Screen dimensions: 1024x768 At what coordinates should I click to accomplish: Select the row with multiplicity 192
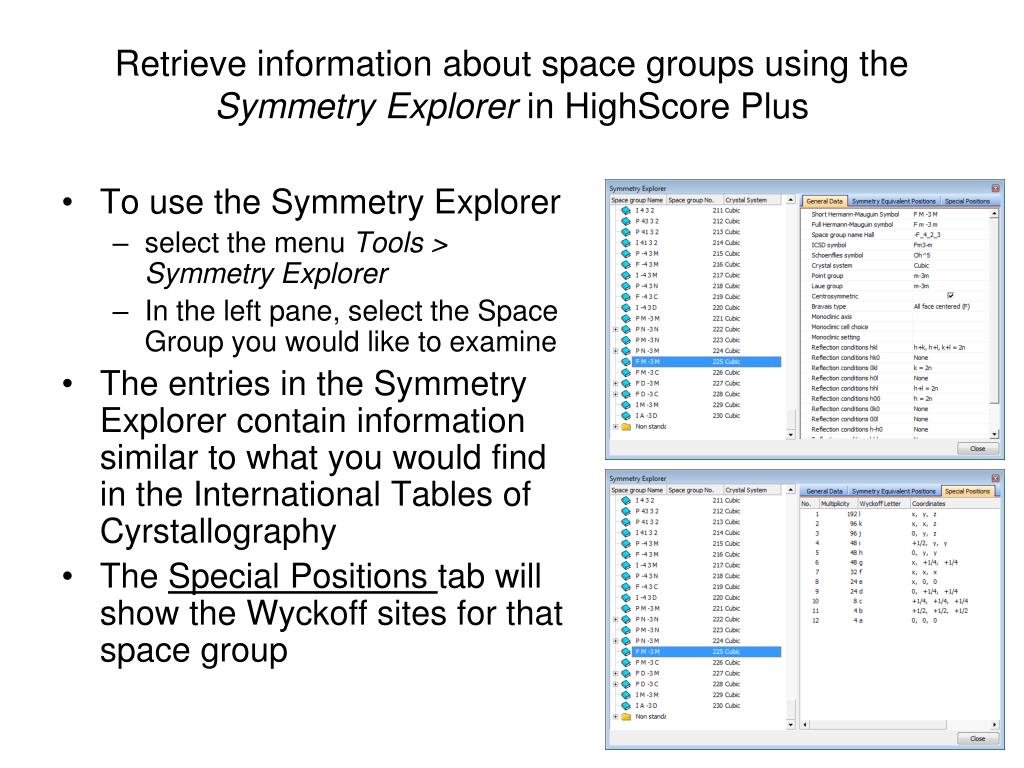click(899, 514)
